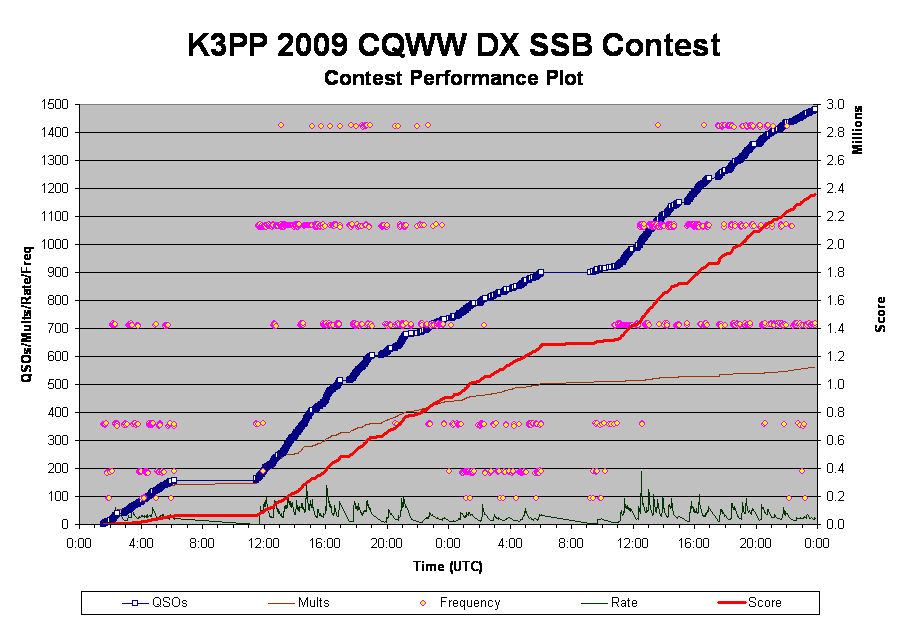
Task: Click the last QSOs marker at top-right end
Action: (815, 109)
